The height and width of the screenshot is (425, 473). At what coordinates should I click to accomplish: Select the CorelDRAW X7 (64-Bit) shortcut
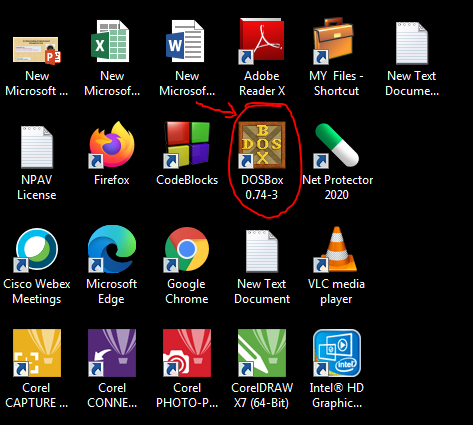tap(262, 353)
